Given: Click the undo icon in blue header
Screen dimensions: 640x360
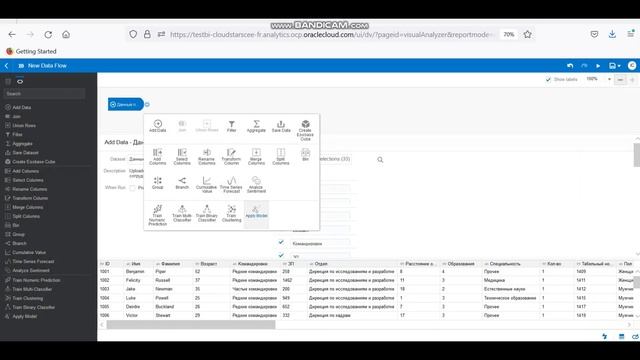Looking at the screenshot, I should coord(570,66).
